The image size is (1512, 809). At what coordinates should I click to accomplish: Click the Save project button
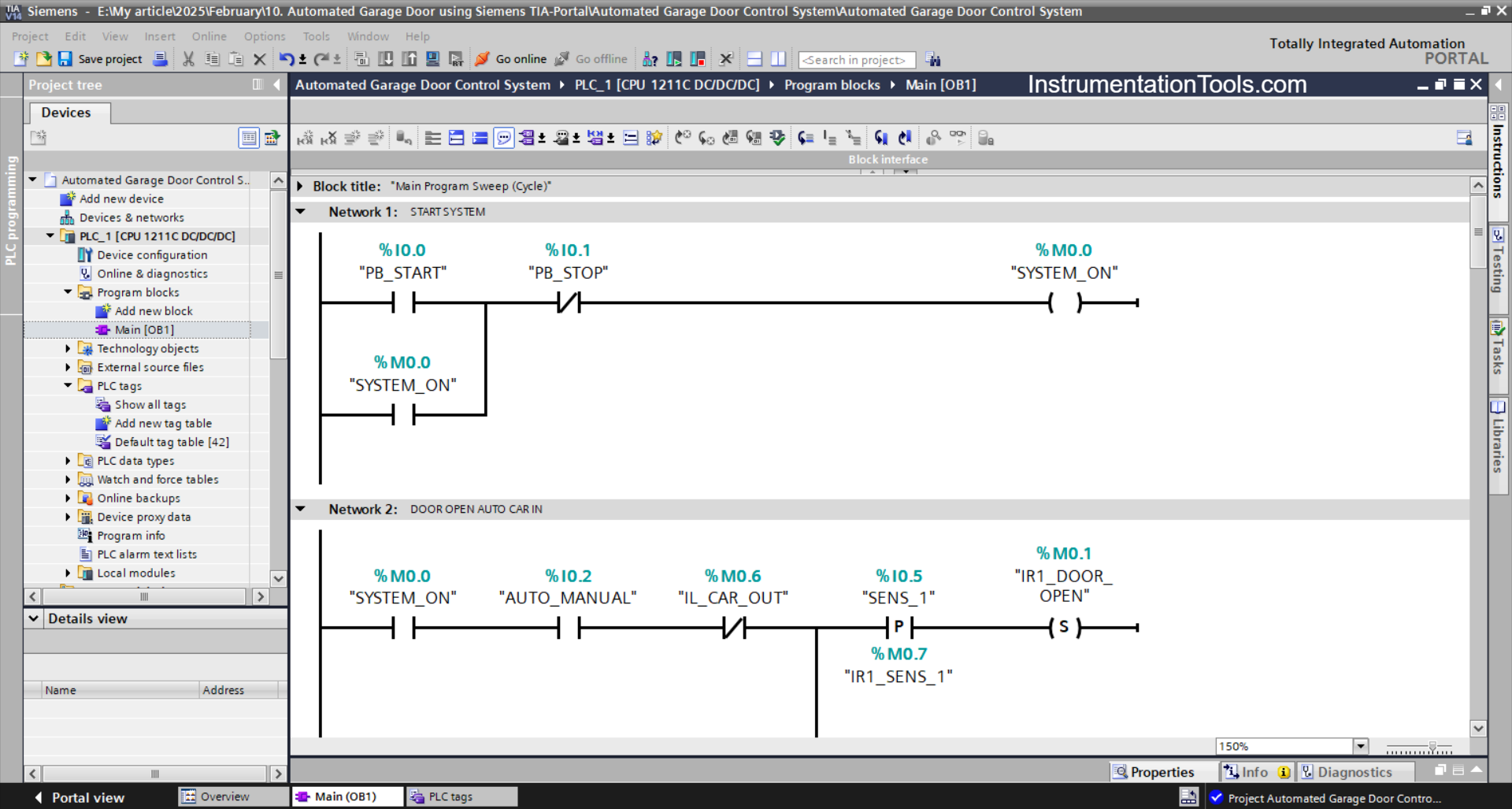point(100,59)
